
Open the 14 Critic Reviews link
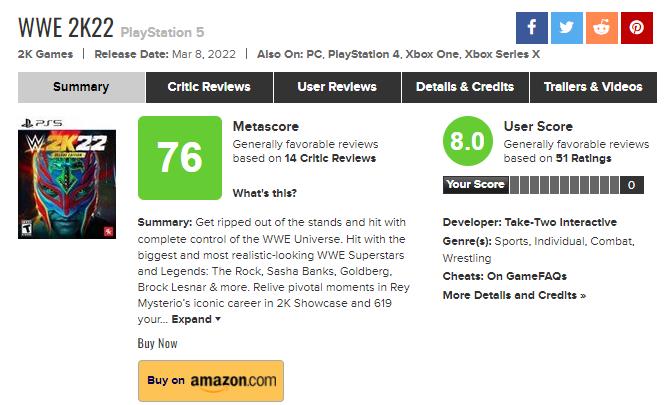click(x=328, y=158)
